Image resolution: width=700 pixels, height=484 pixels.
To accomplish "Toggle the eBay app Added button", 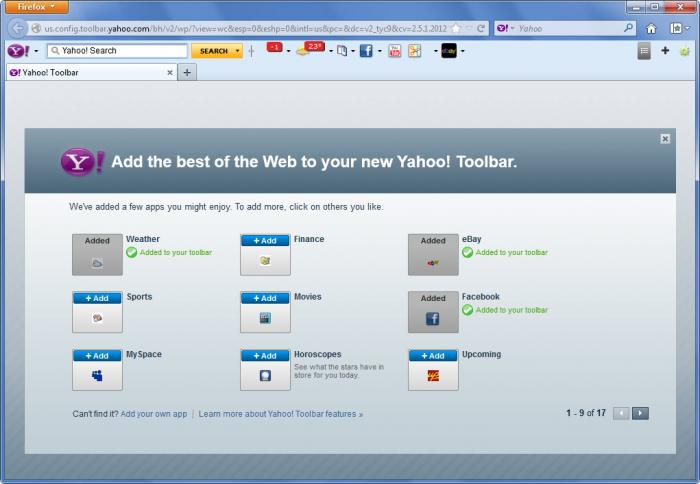I will (433, 241).
